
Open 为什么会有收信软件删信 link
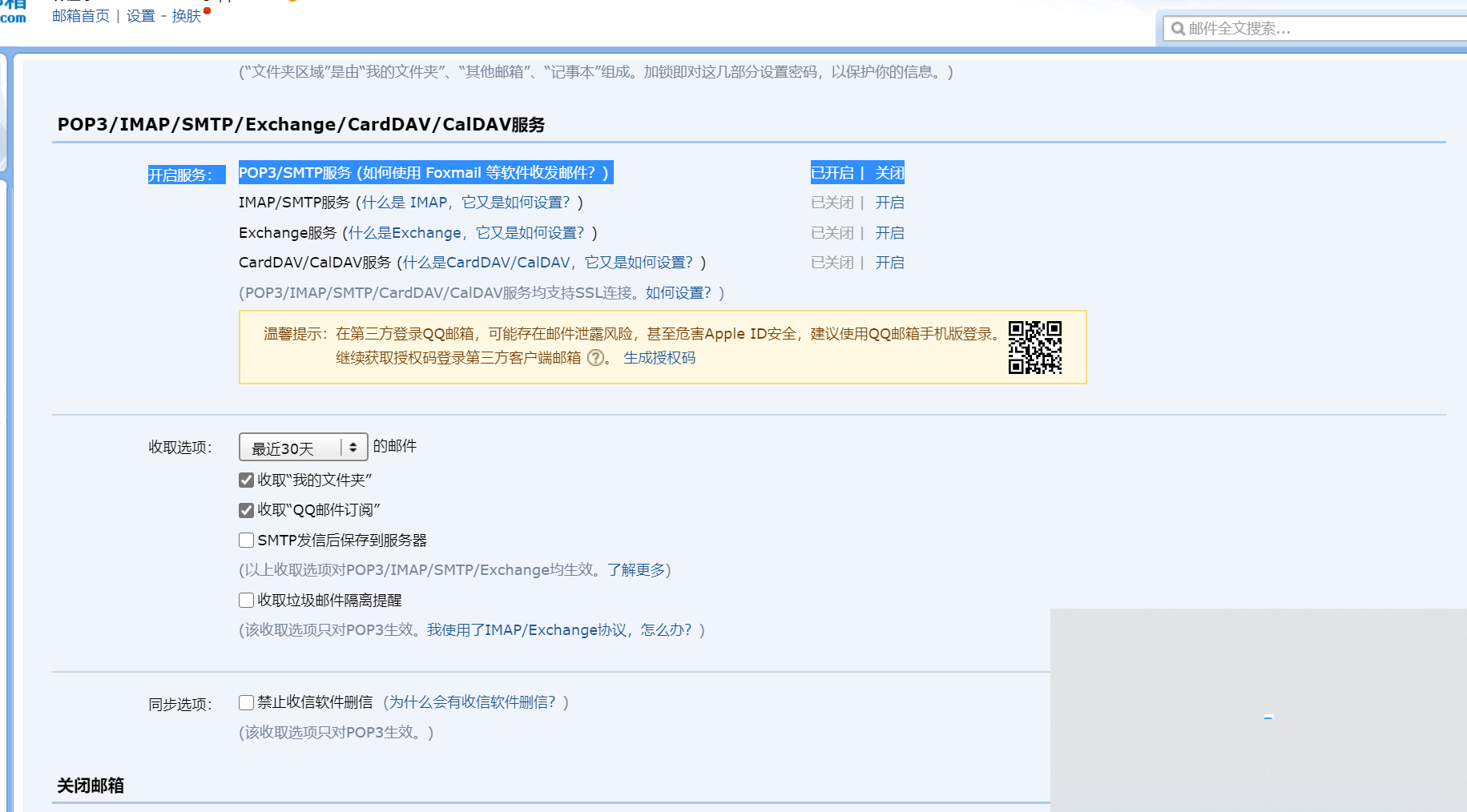click(473, 702)
